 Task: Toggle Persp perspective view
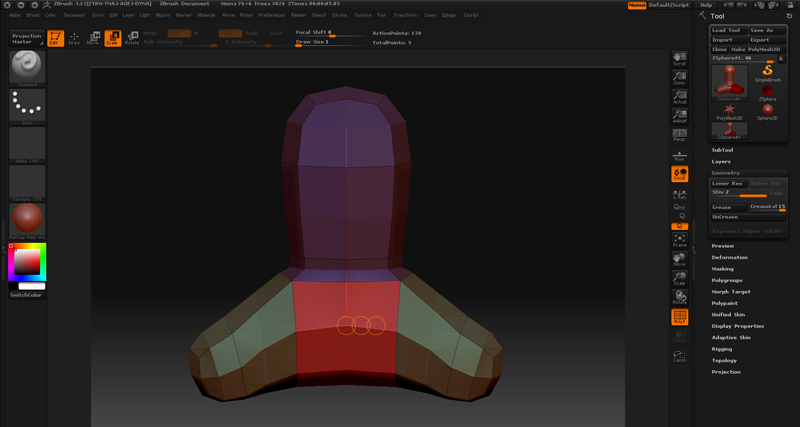679,134
